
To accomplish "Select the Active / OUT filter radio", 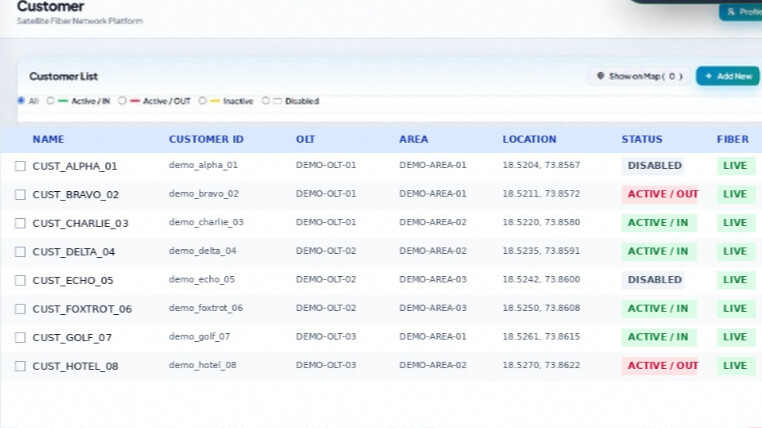I will tap(122, 101).
